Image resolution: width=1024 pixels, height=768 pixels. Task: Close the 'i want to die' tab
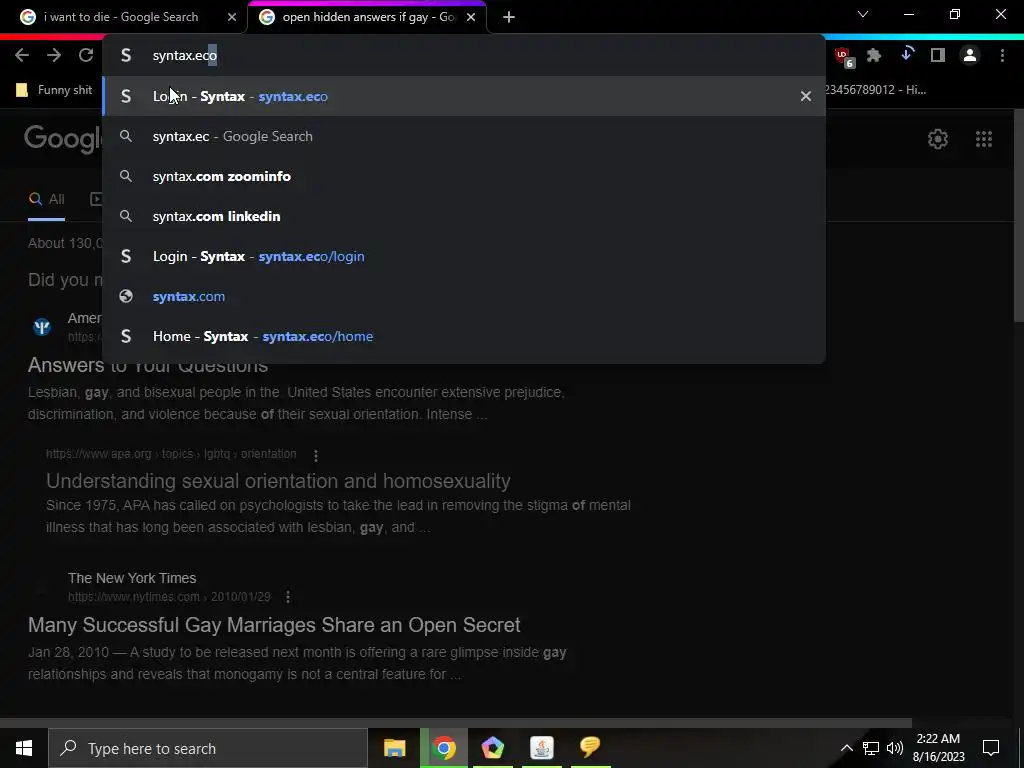232,17
